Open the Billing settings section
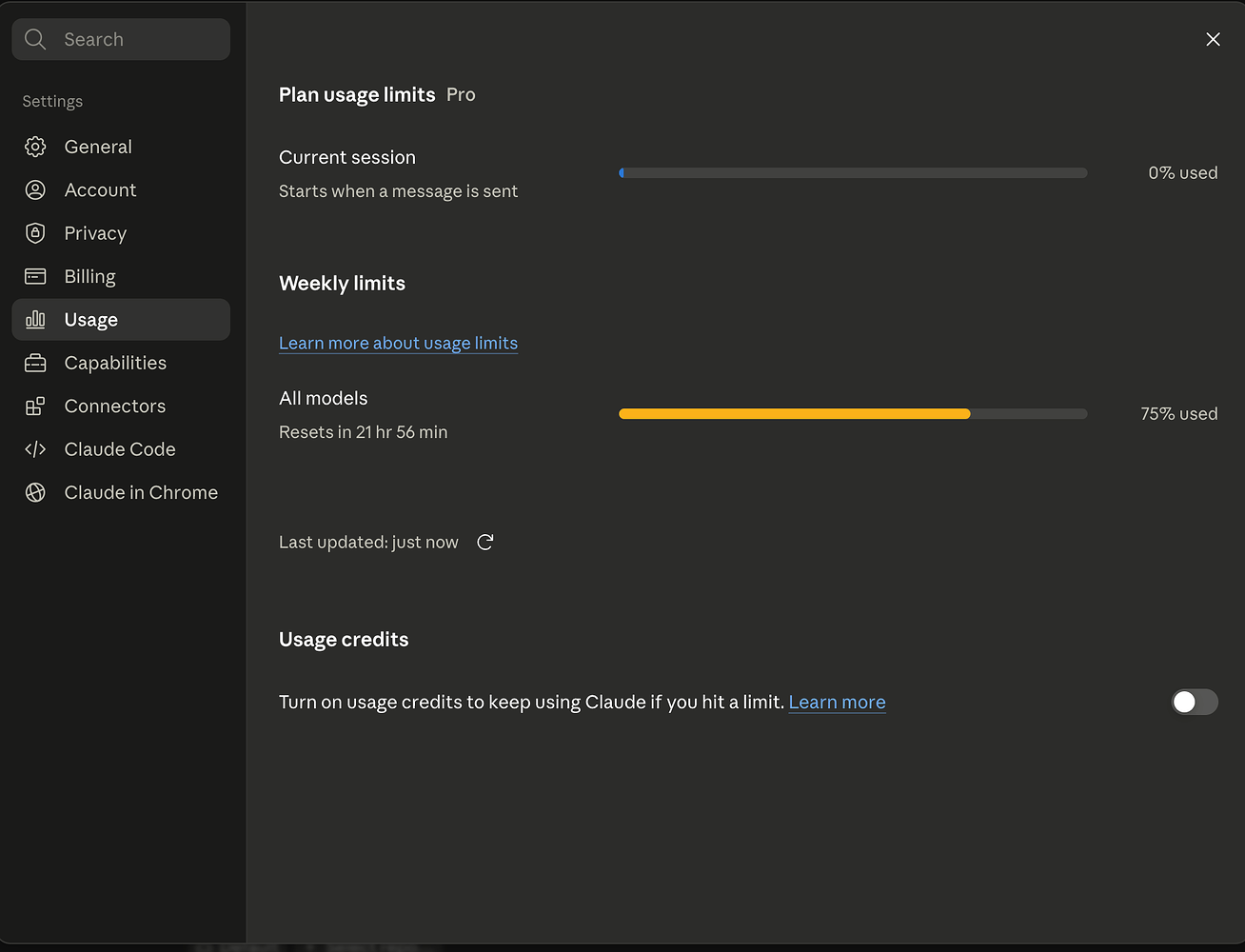Image resolution: width=1245 pixels, height=952 pixels. (121, 276)
